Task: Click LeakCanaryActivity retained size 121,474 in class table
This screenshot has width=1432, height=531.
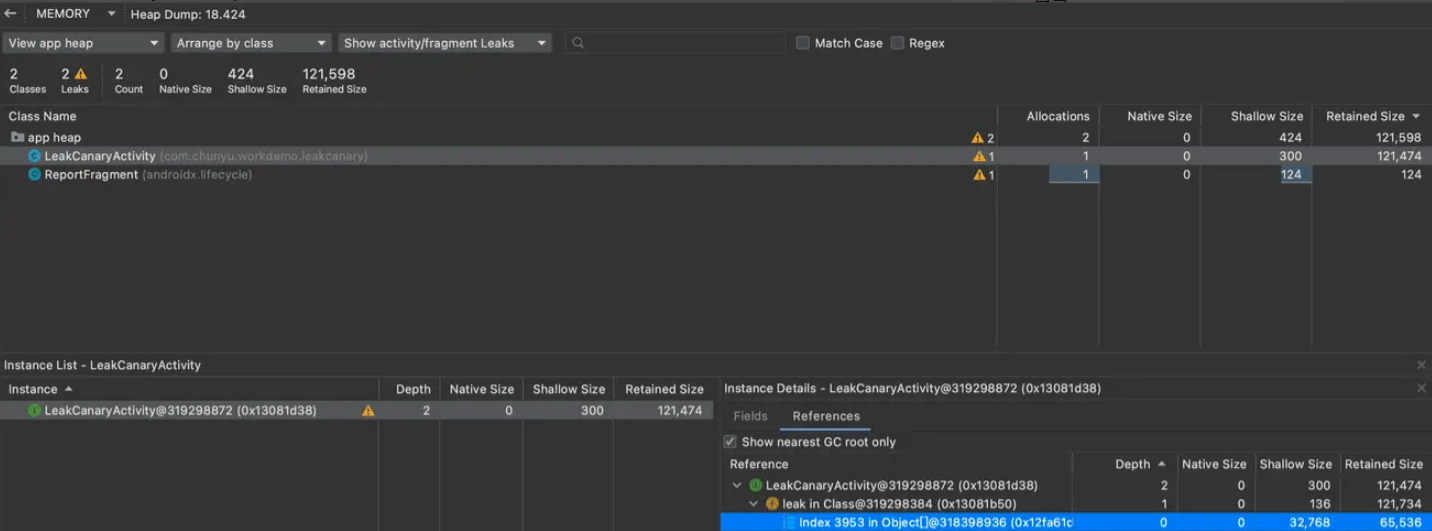Action: pyautogui.click(x=1398, y=156)
